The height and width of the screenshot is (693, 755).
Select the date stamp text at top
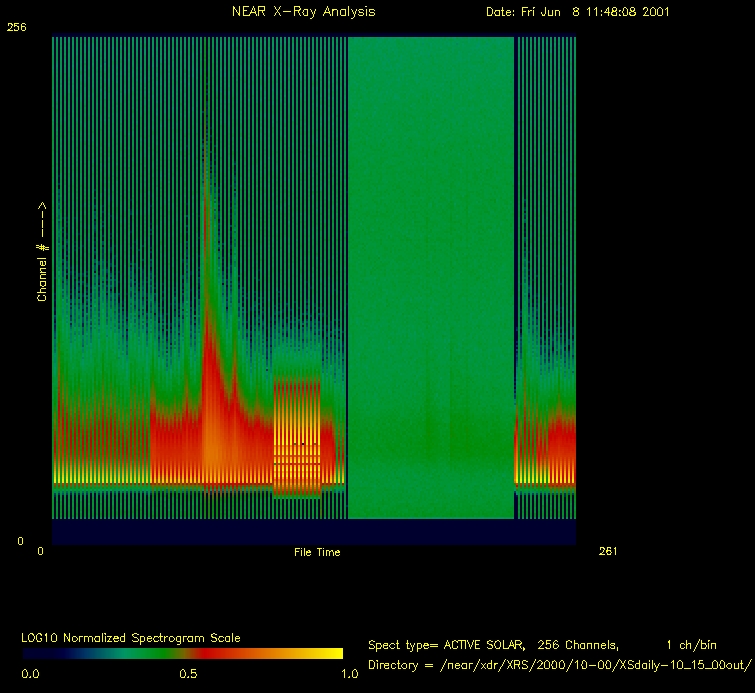tap(577, 12)
